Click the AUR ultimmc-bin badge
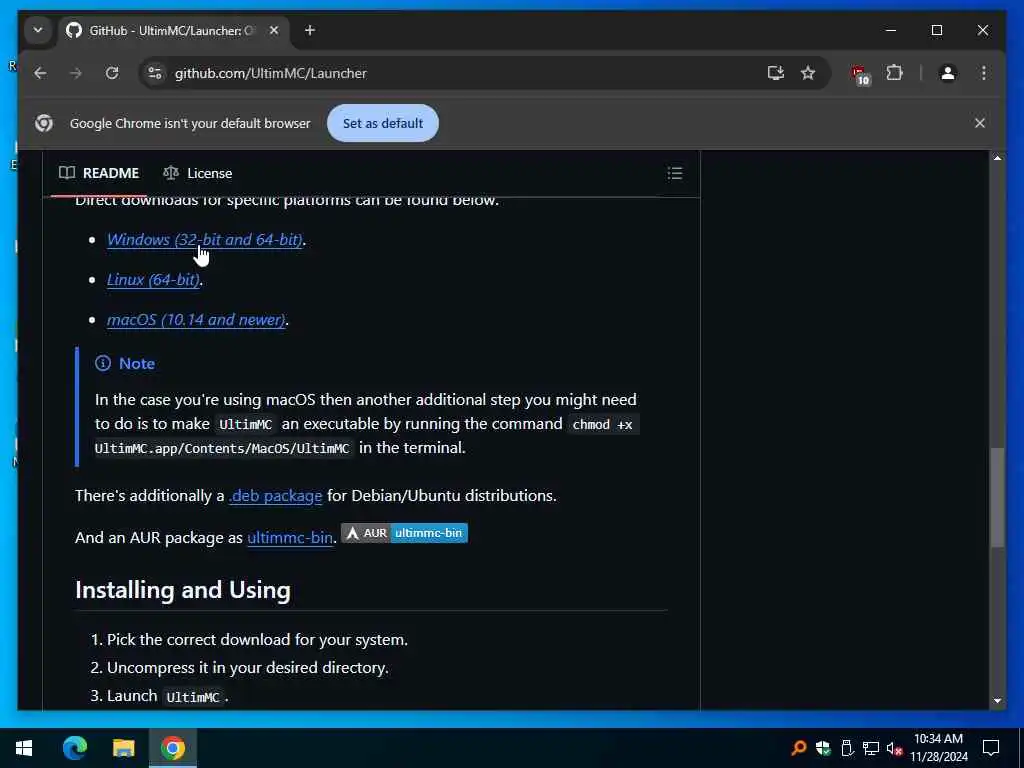 coord(404,533)
